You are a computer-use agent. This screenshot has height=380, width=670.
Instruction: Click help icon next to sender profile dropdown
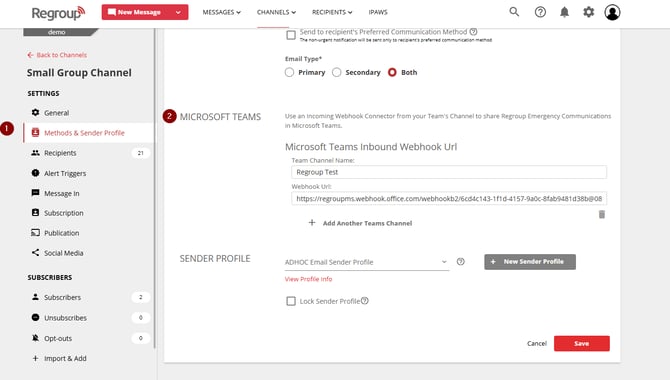(461, 262)
